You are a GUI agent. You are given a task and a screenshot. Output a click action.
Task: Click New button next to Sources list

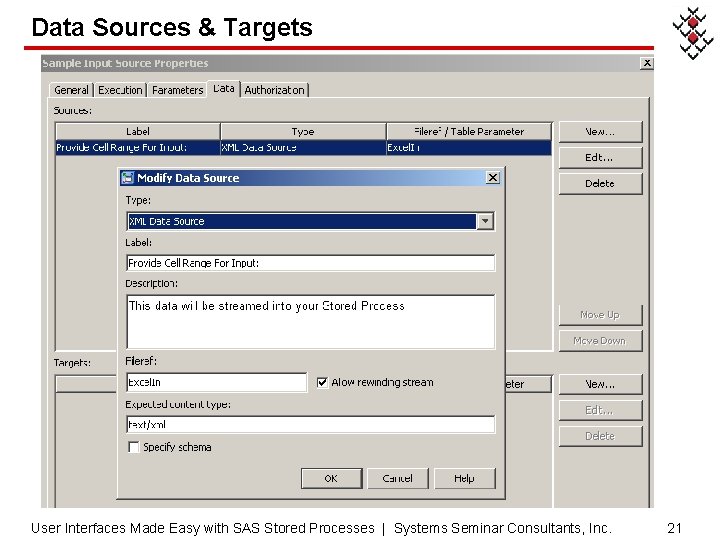click(x=600, y=132)
